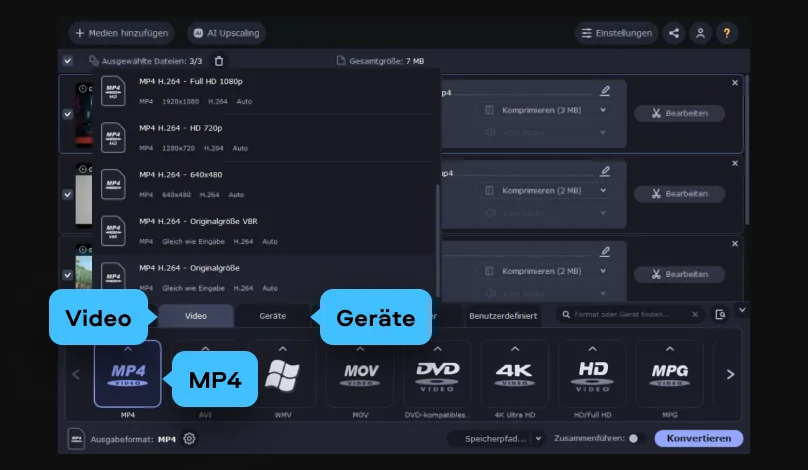Click the Medien hinzufügen button
Viewport: 808px width, 470px height.
click(x=122, y=33)
